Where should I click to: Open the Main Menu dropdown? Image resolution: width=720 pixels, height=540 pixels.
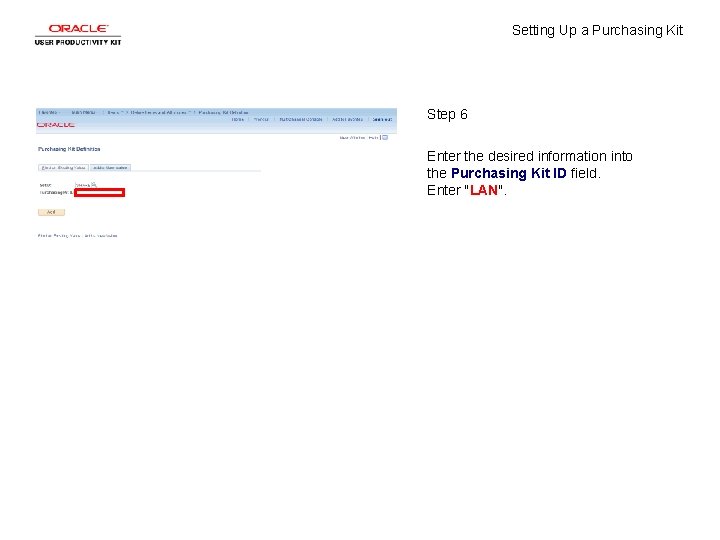pos(84,112)
